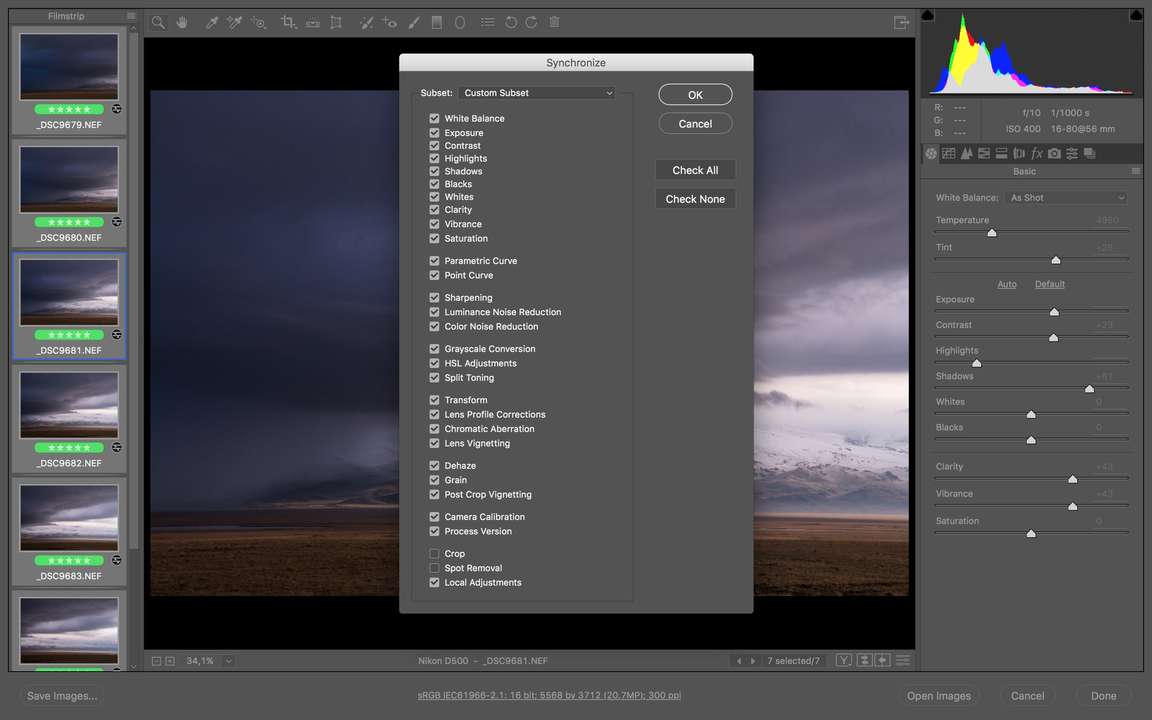This screenshot has width=1152, height=720.
Task: Click the trash icon in toolbar
Action: (554, 22)
